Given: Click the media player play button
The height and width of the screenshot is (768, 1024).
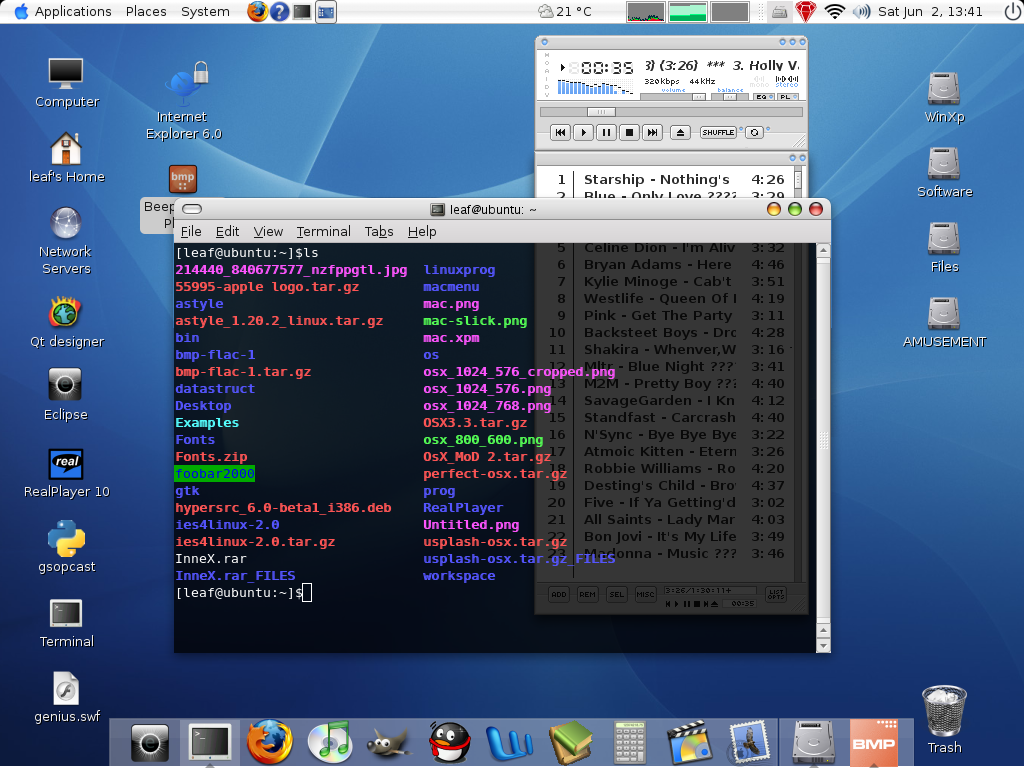Looking at the screenshot, I should click(x=583, y=133).
